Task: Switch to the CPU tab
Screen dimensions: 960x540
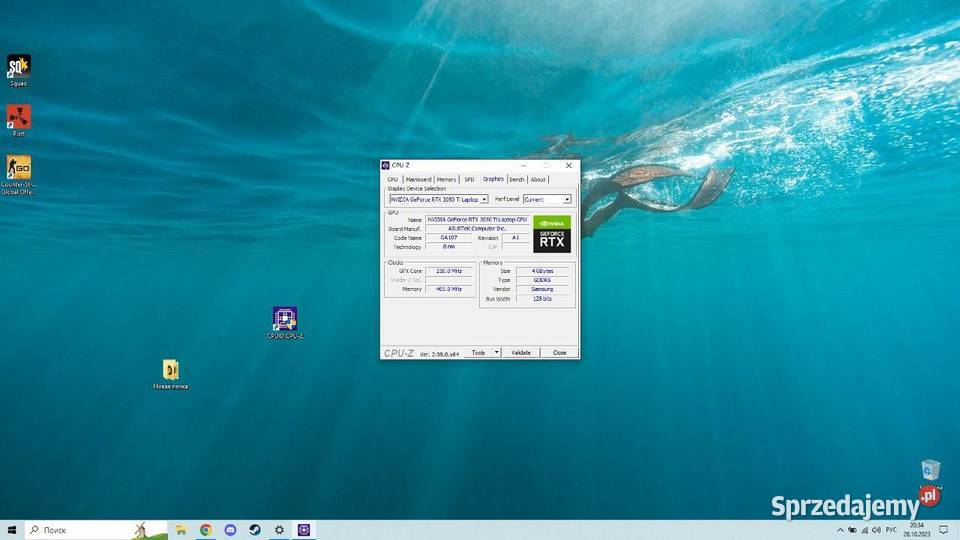Action: [392, 179]
